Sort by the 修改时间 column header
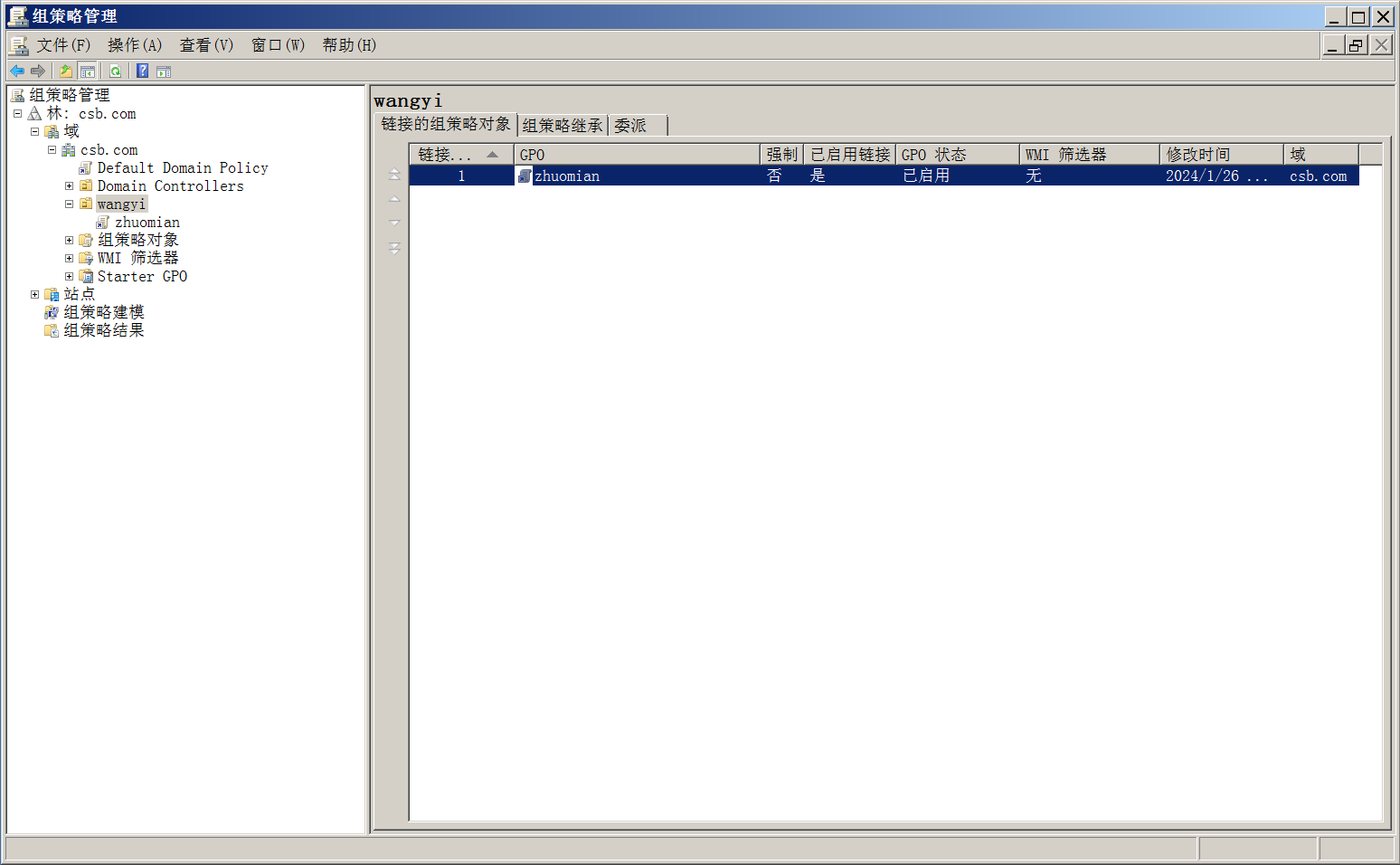This screenshot has height=865, width=1400. click(x=1221, y=155)
